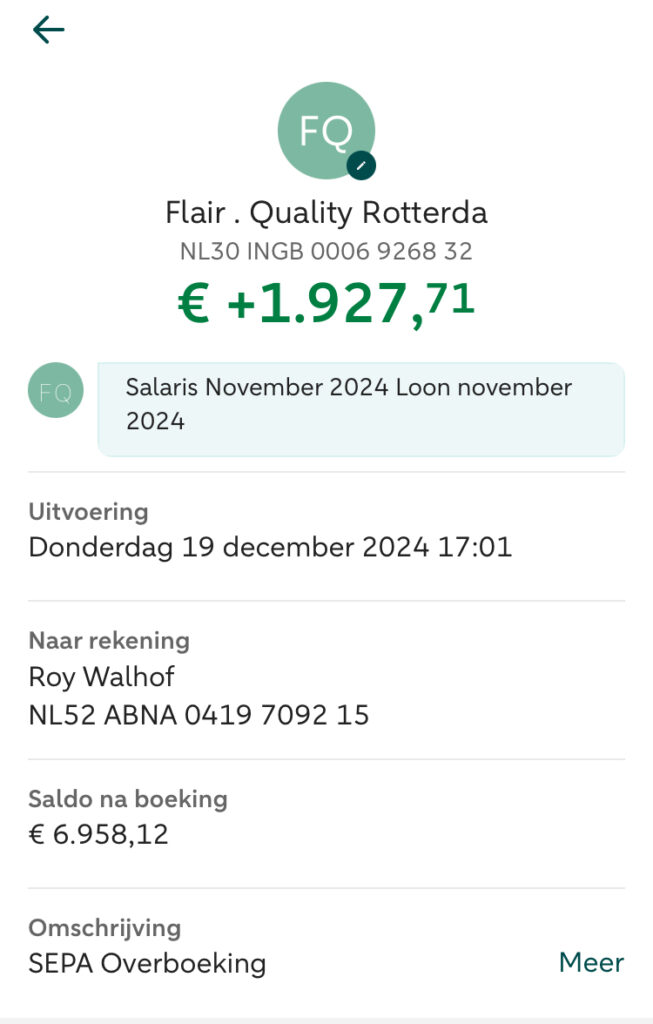Click the pencil edit badge on avatar
653x1024 pixels.
(x=361, y=166)
